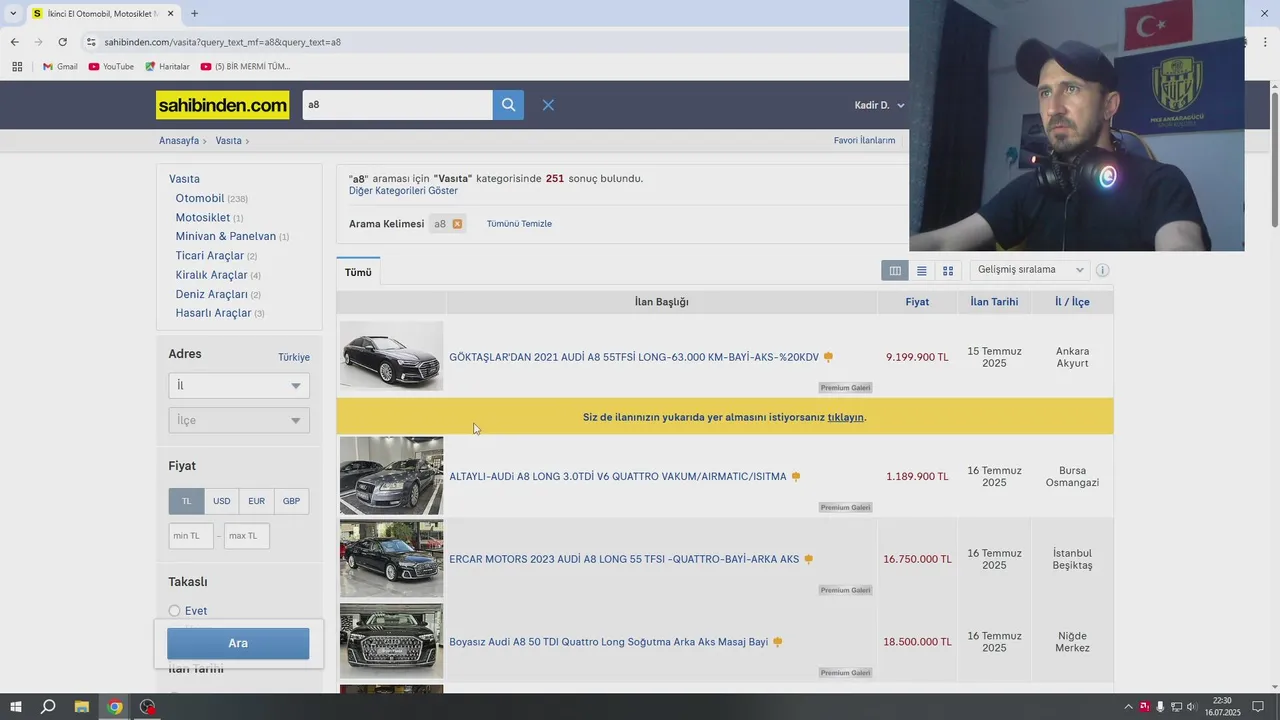Image resolution: width=1280 pixels, height=720 pixels.
Task: Sort by İl / İlçe column header
Action: point(1073,302)
